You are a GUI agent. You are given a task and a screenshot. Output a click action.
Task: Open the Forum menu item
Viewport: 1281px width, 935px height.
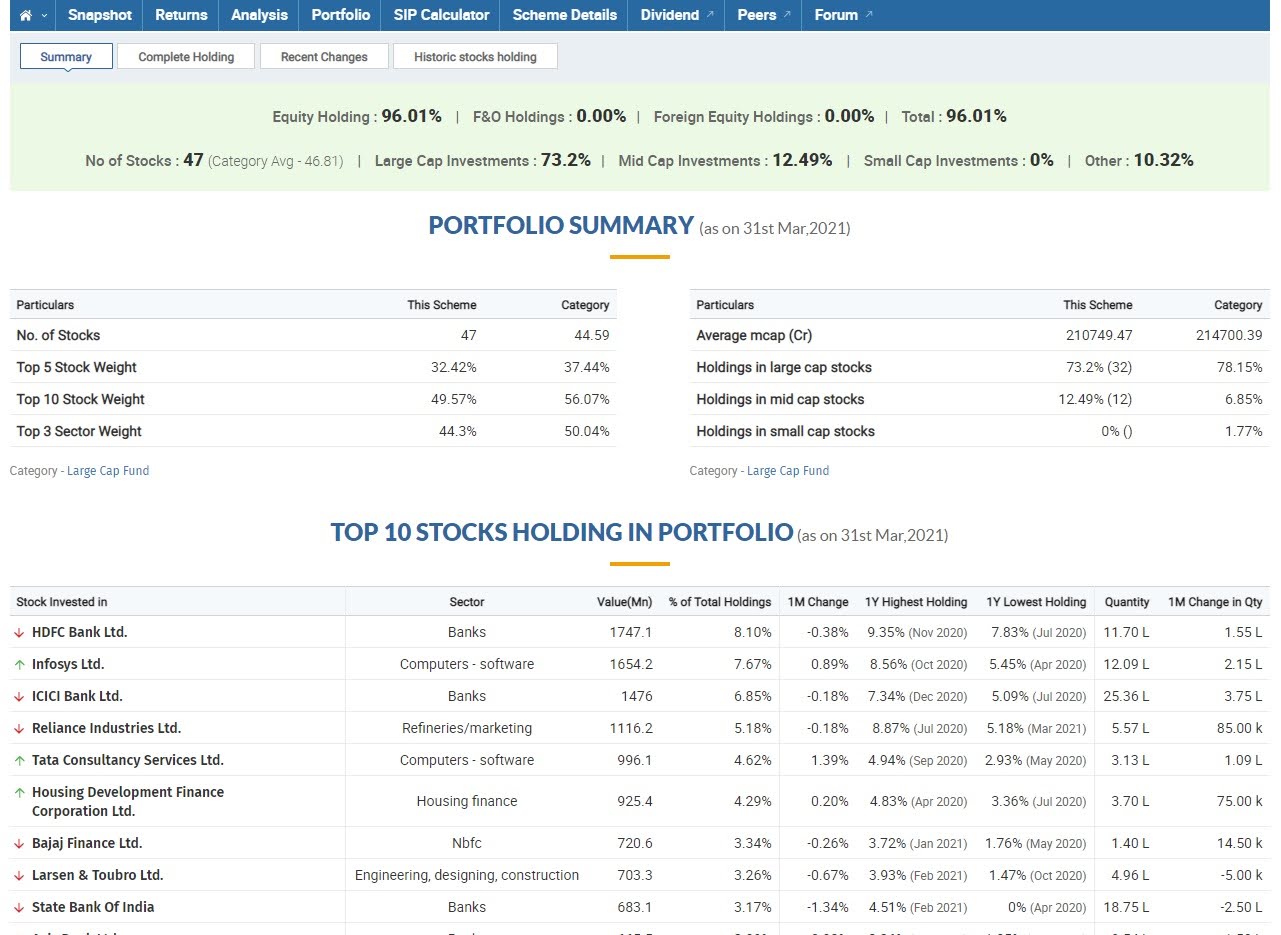click(836, 15)
